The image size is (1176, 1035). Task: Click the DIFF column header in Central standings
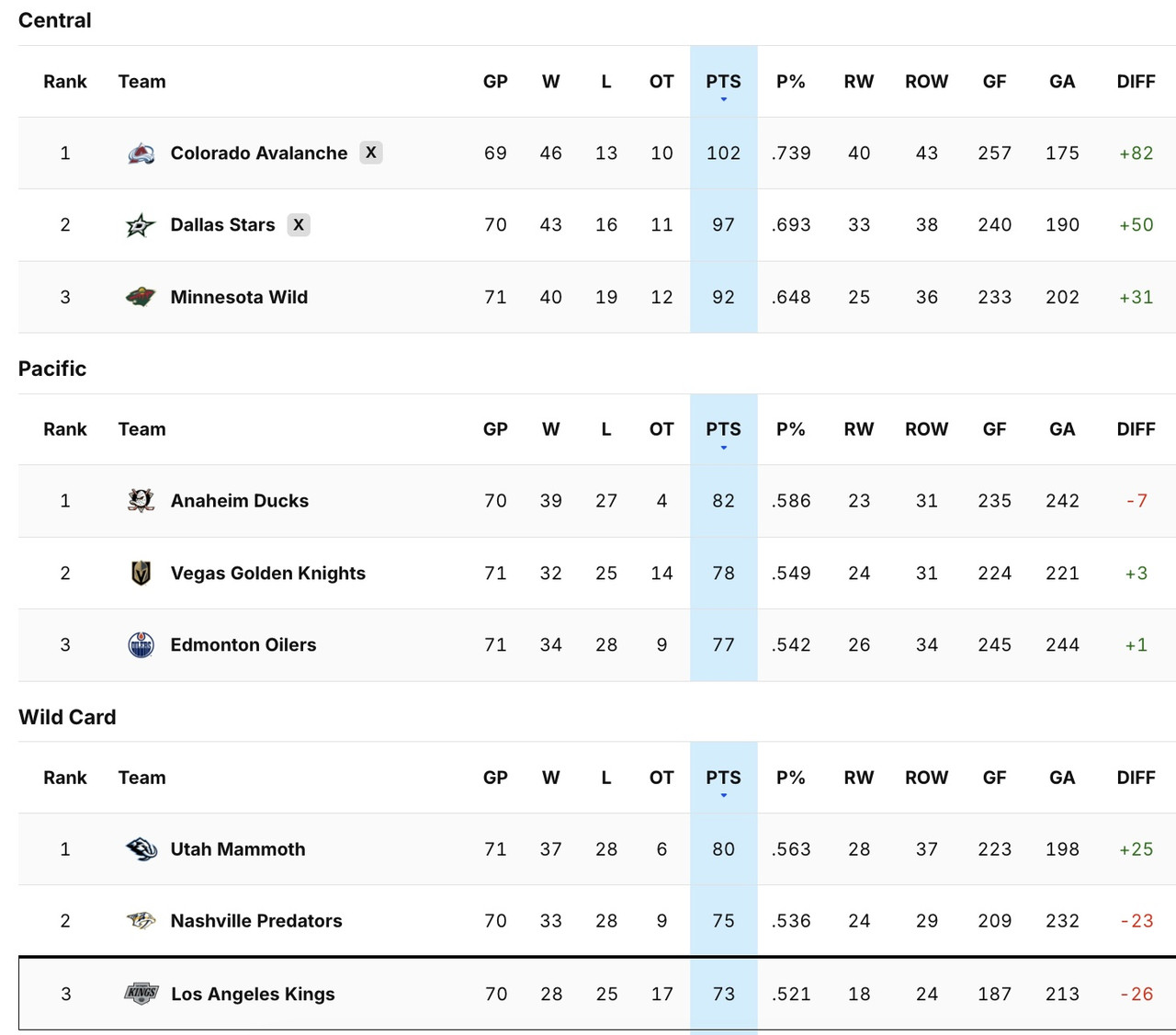tap(1136, 81)
